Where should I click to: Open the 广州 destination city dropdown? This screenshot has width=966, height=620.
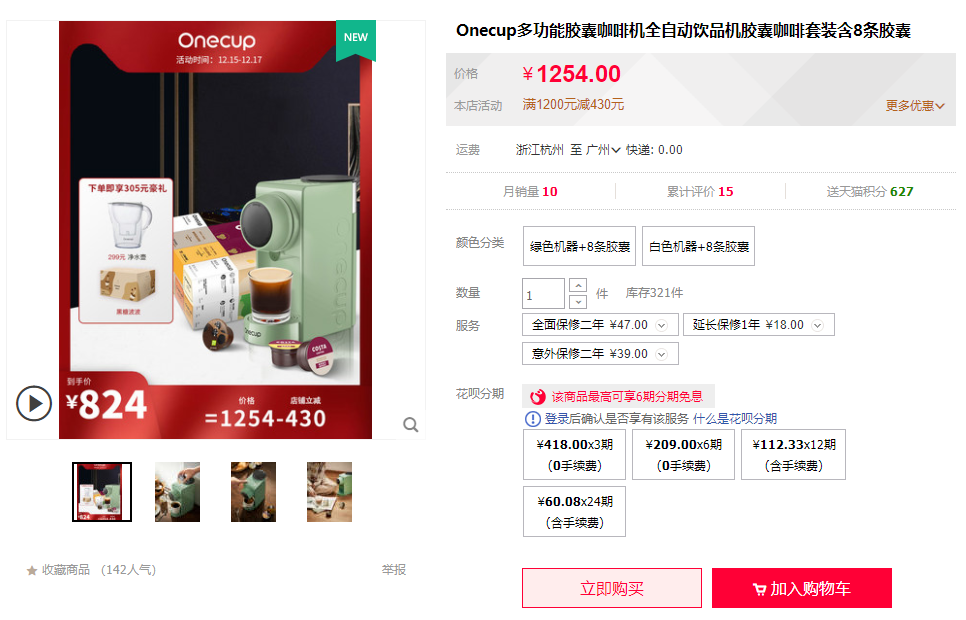click(x=603, y=150)
